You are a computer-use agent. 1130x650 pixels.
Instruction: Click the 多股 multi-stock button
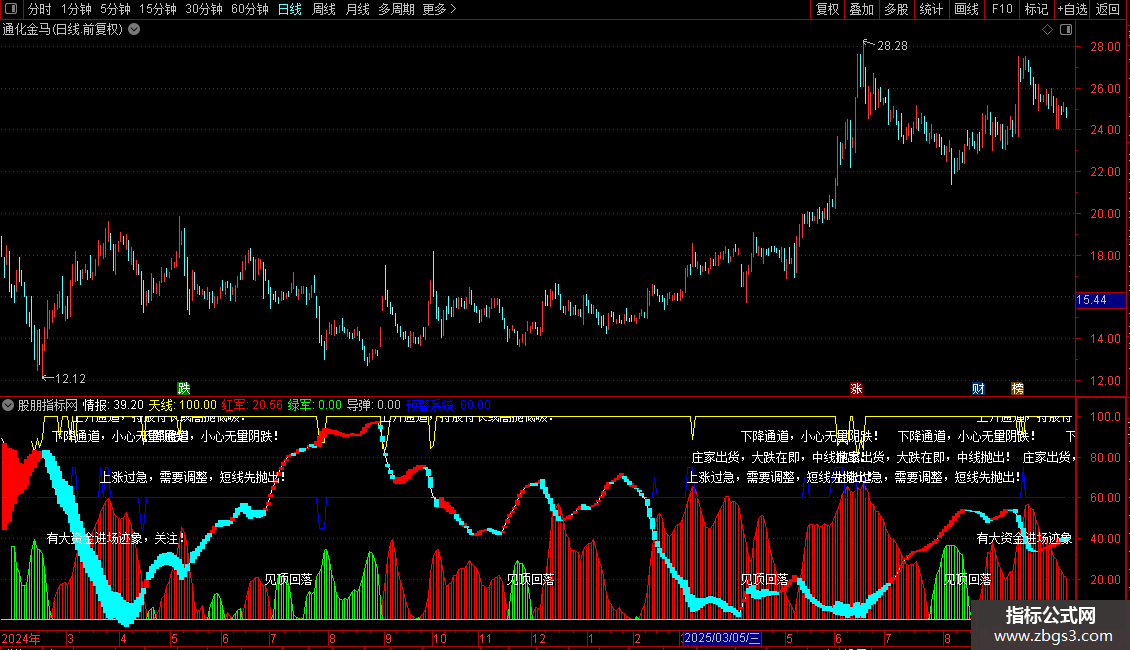pos(897,9)
